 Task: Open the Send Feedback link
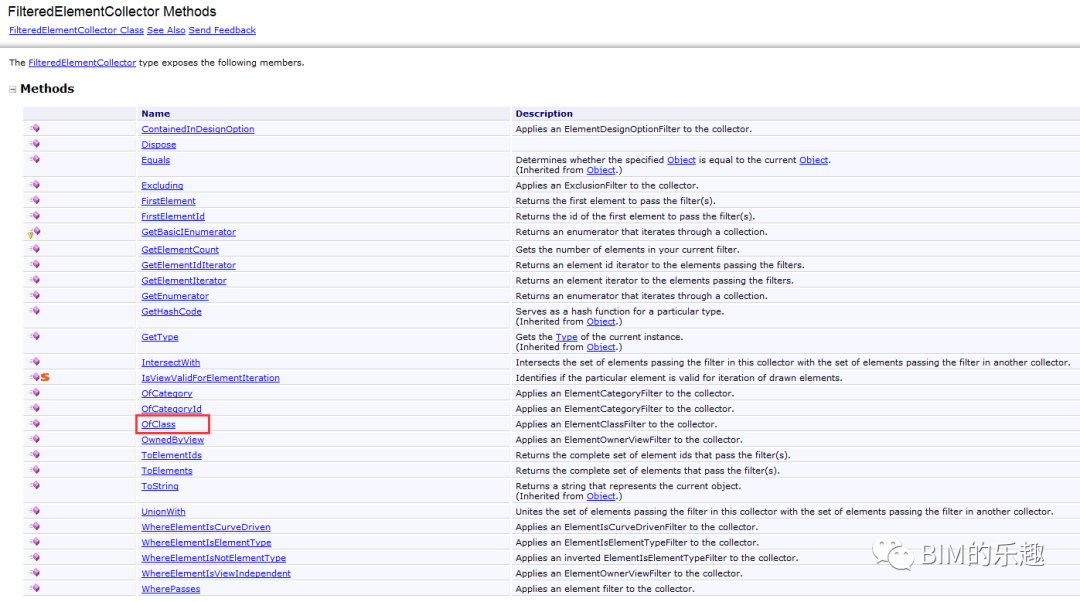coord(222,30)
